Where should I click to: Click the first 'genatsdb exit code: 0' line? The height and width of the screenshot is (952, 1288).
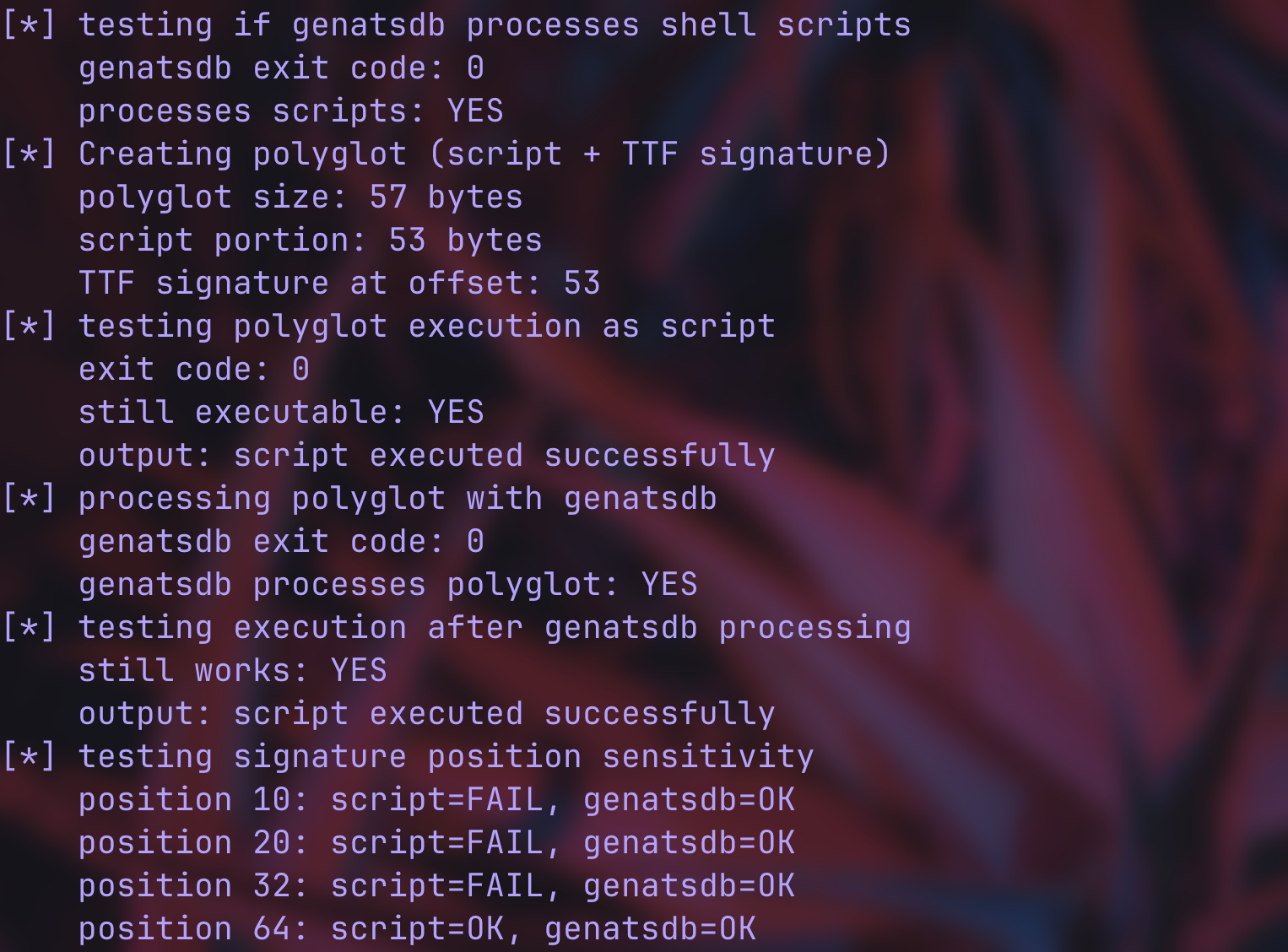[281, 68]
